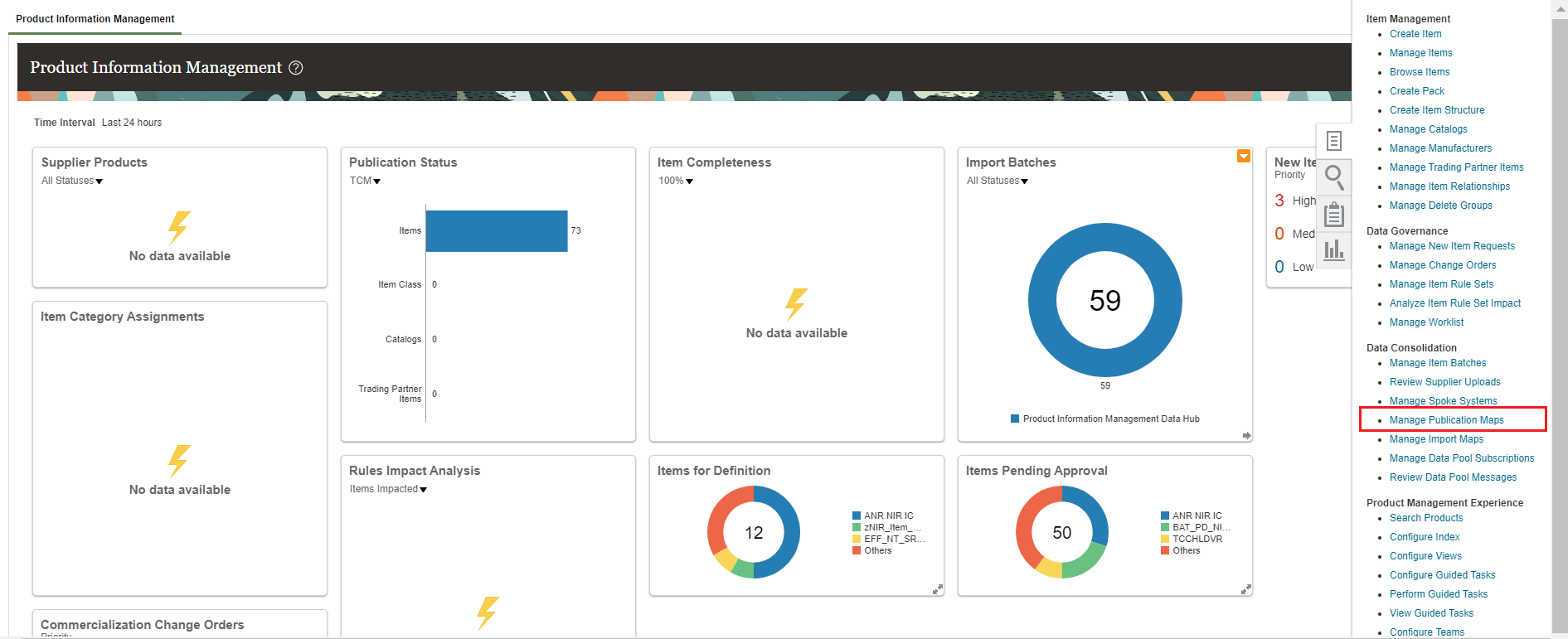
Task: Click the High priority count 3
Action: 1279,201
